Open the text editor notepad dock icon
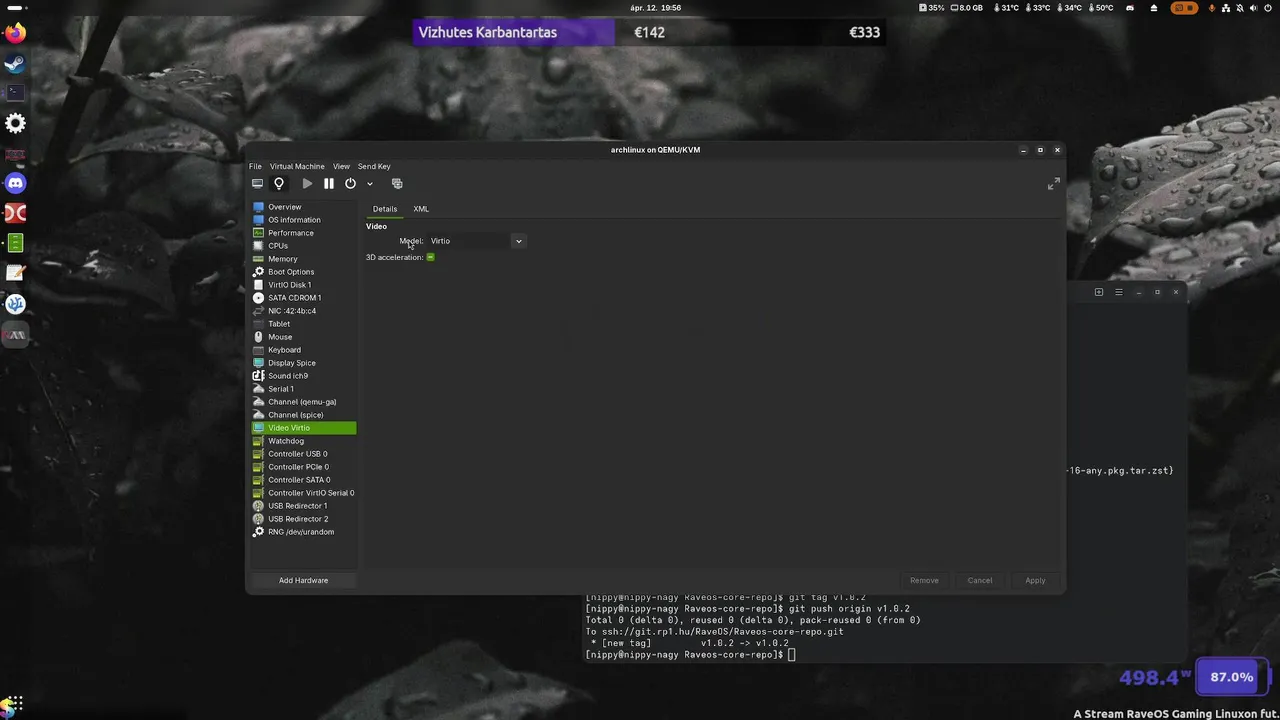 (15, 273)
